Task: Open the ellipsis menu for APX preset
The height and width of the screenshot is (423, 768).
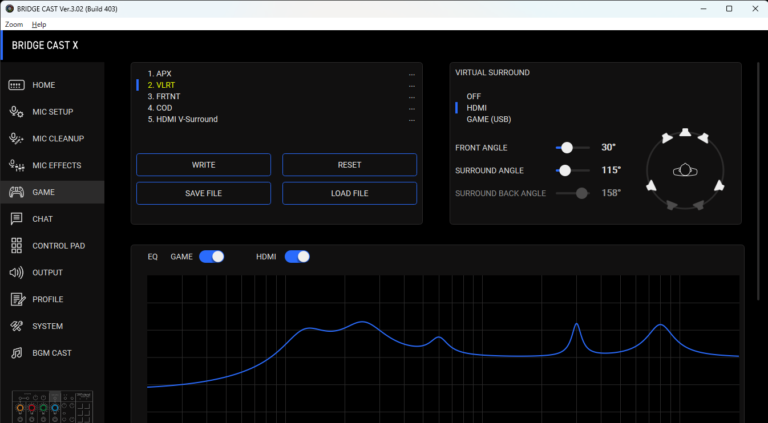Action: pyautogui.click(x=411, y=74)
